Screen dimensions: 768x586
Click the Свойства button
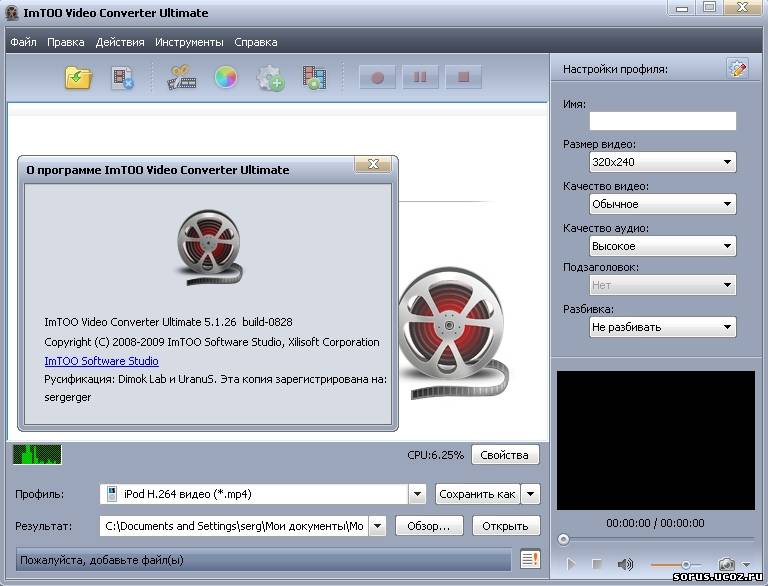505,455
